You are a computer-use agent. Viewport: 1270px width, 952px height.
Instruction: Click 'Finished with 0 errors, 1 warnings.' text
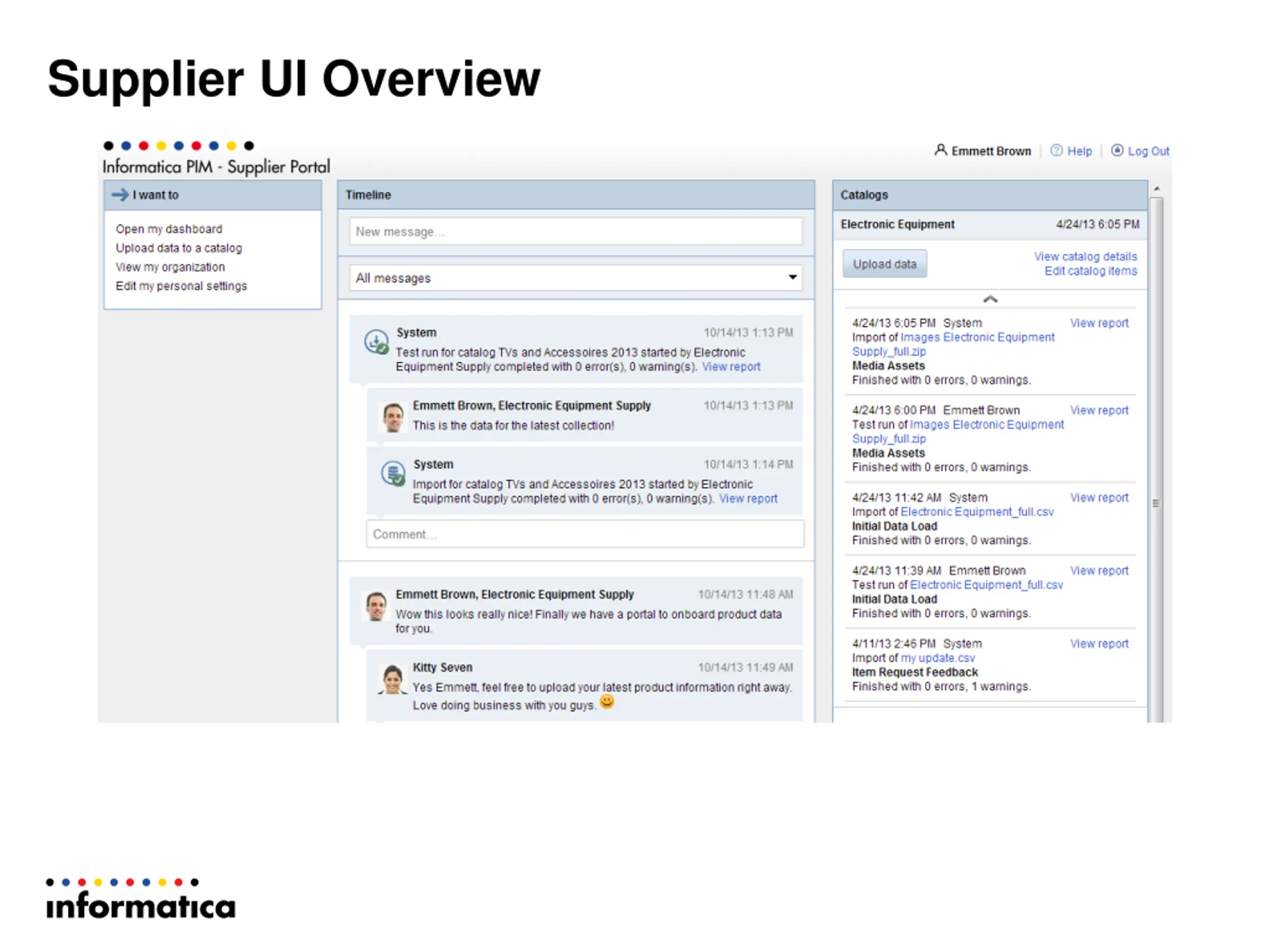pyautogui.click(x=941, y=686)
